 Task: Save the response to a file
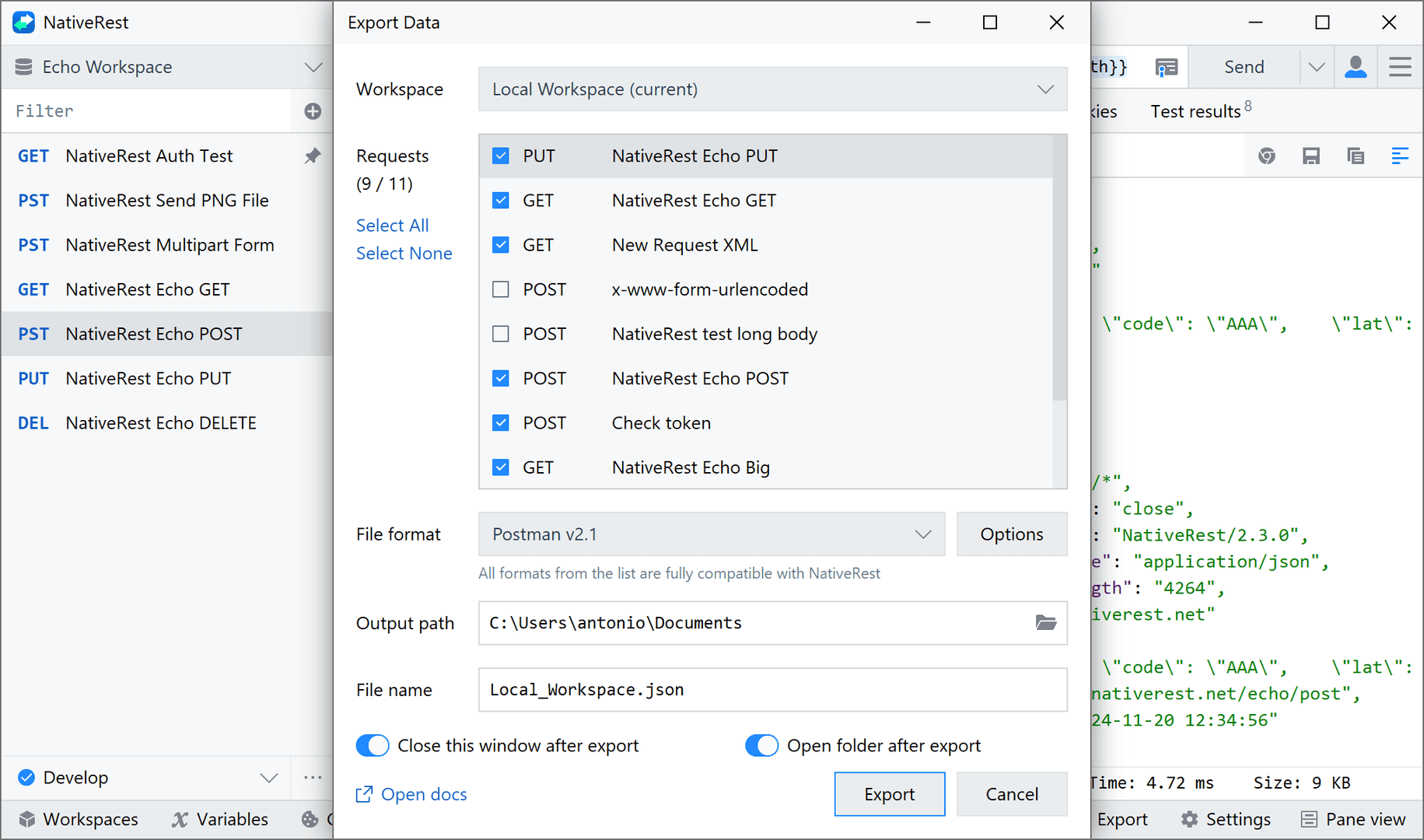click(x=1311, y=156)
